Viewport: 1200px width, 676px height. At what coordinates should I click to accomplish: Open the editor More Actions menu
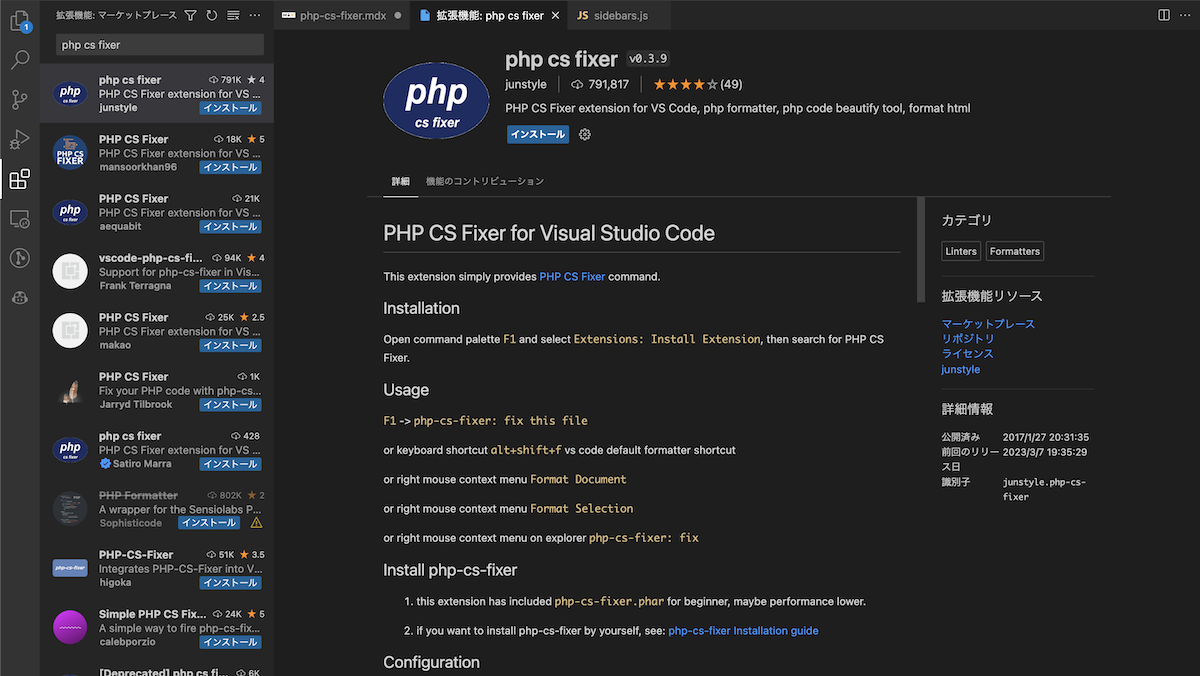(x=1186, y=15)
